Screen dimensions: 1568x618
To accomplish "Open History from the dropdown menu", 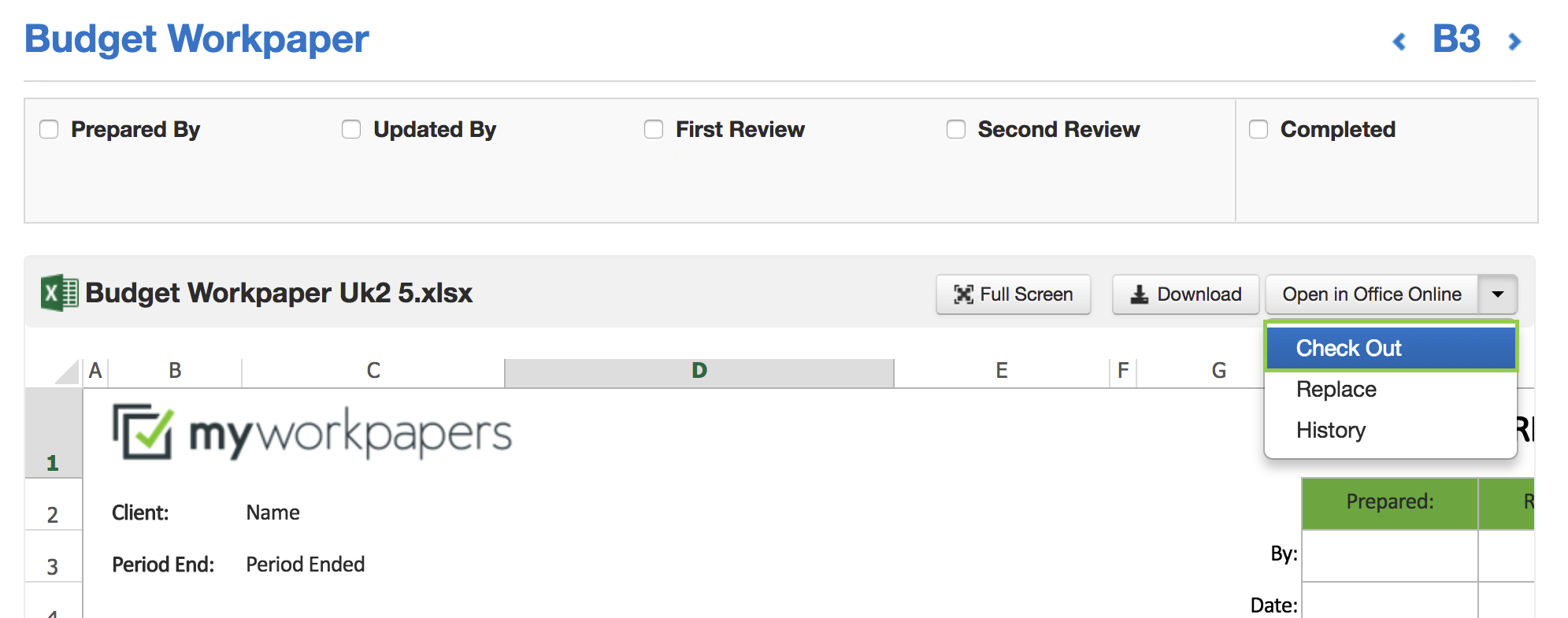I will click(x=1331, y=430).
